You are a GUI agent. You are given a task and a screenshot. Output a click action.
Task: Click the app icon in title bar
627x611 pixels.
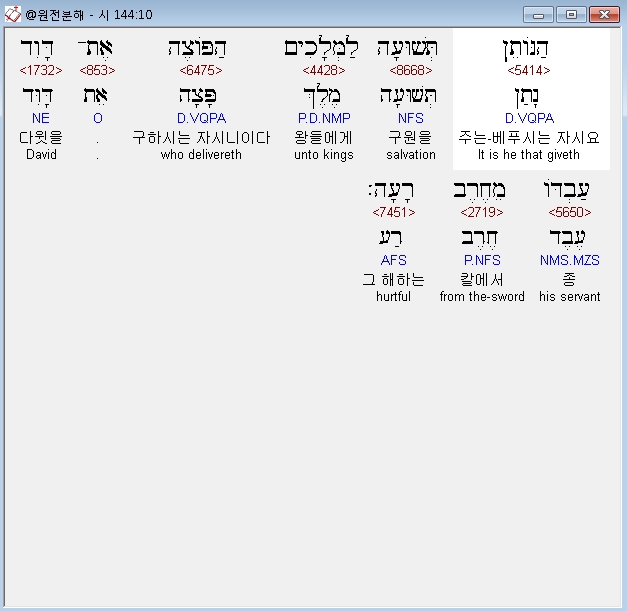(12, 14)
